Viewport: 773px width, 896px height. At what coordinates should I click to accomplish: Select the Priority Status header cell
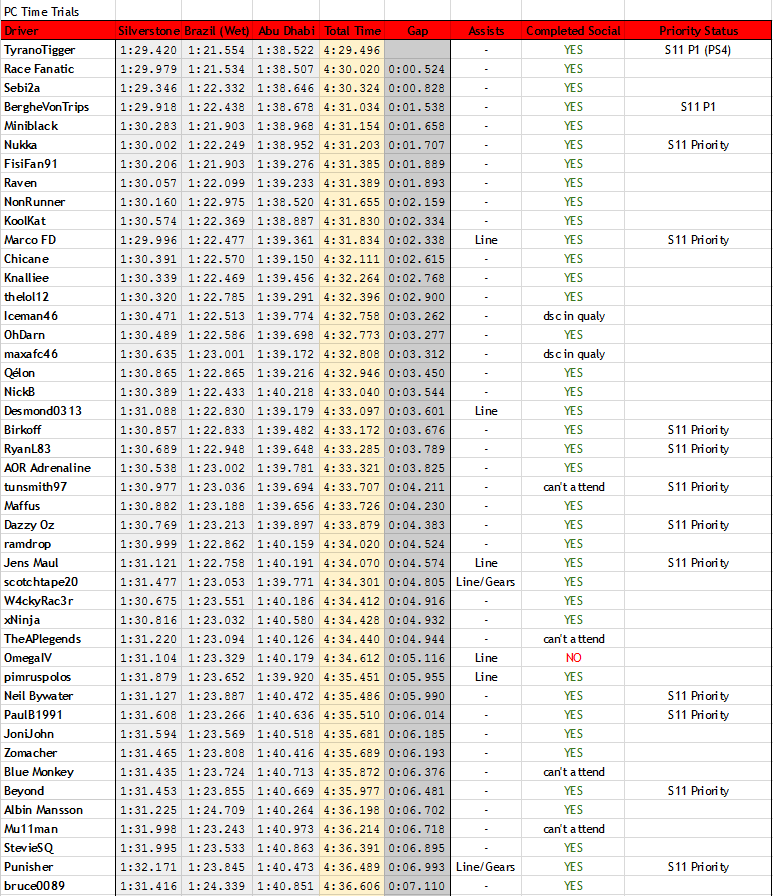click(698, 31)
